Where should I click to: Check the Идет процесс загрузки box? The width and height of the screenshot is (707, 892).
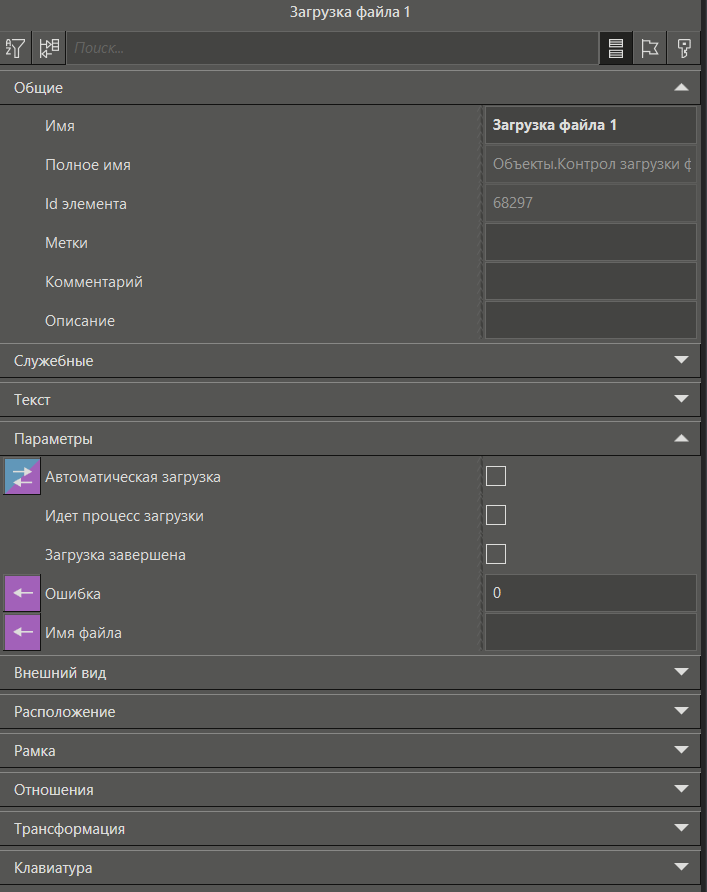tap(495, 514)
